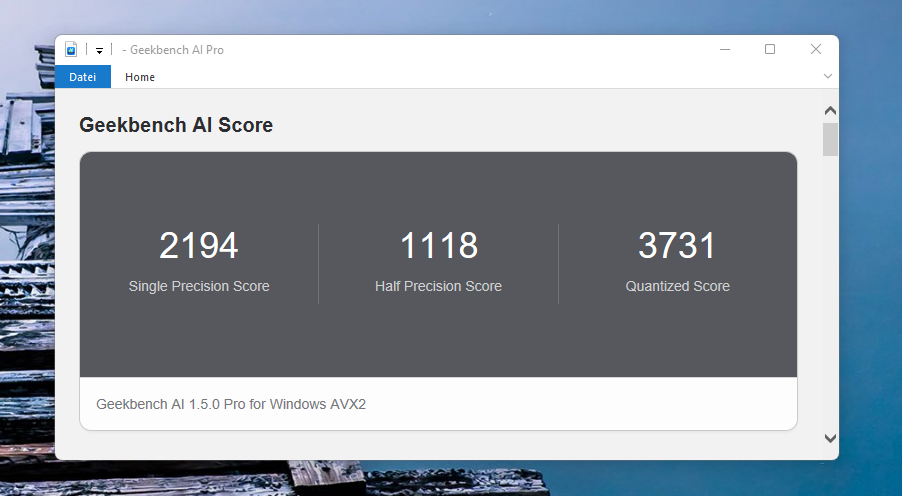Viewport: 902px width, 496px height.
Task: Click the scrollbar down arrow
Action: click(x=830, y=438)
